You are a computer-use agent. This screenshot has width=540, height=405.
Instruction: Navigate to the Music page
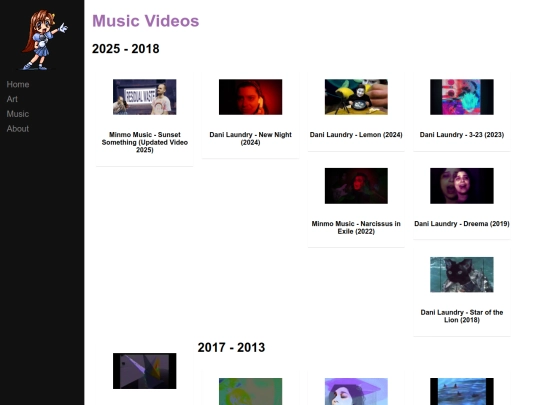click(18, 114)
